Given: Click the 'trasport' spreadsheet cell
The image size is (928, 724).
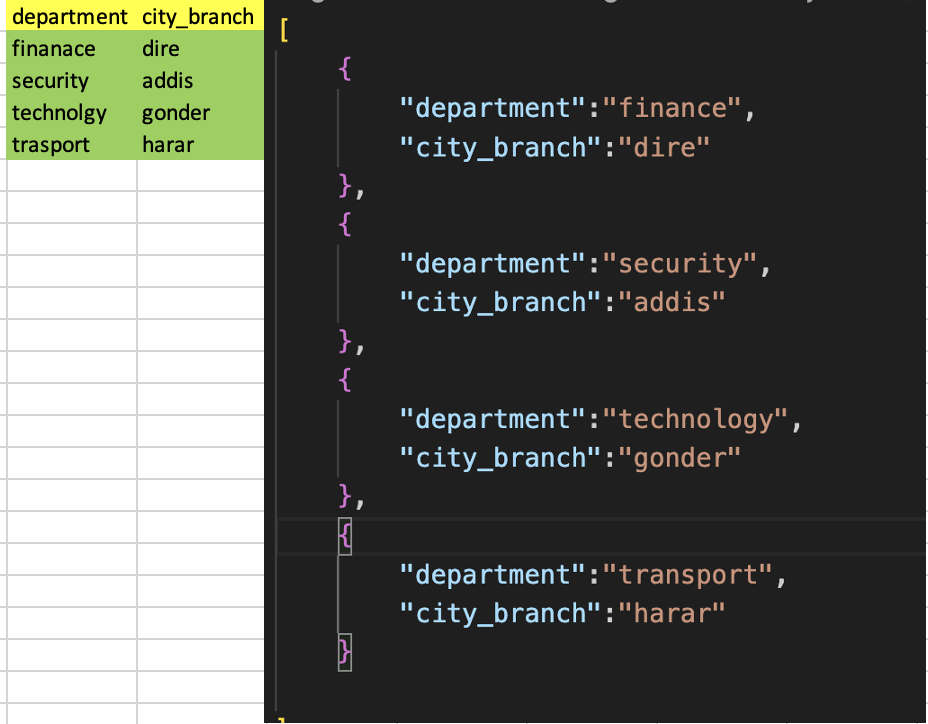Looking at the screenshot, I should [71, 144].
